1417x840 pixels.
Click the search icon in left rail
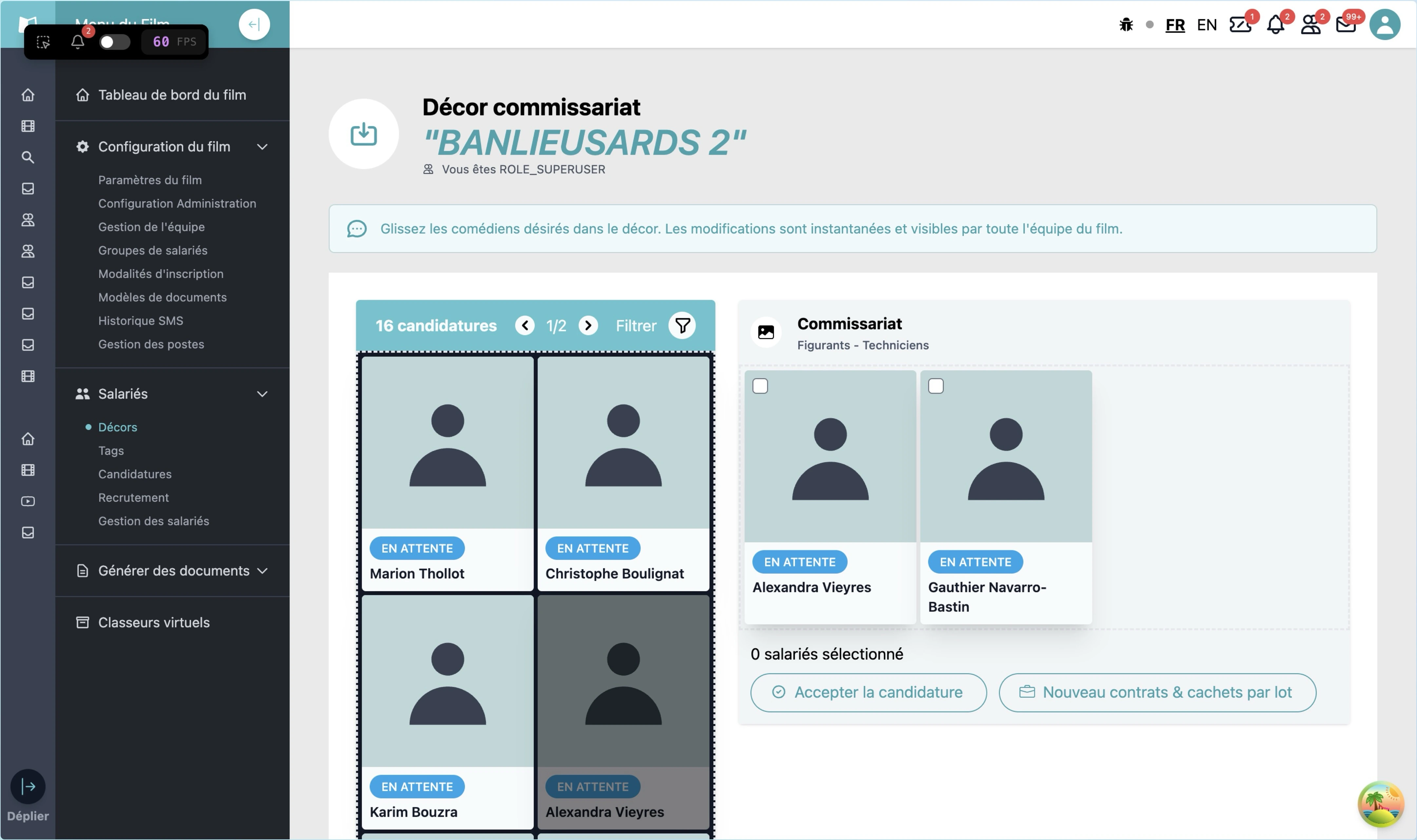pyautogui.click(x=28, y=157)
